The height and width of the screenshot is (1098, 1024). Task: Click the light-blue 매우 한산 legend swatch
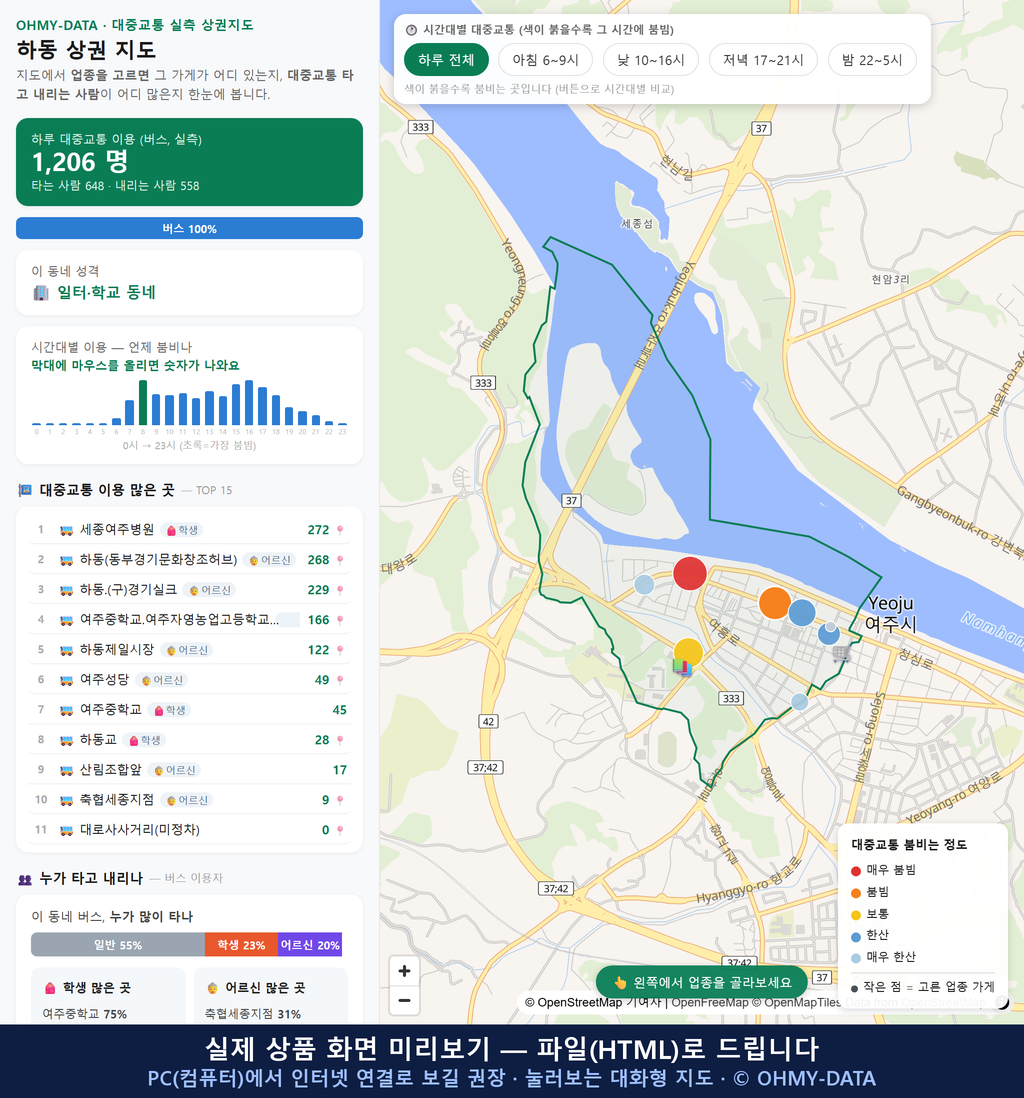coord(855,959)
